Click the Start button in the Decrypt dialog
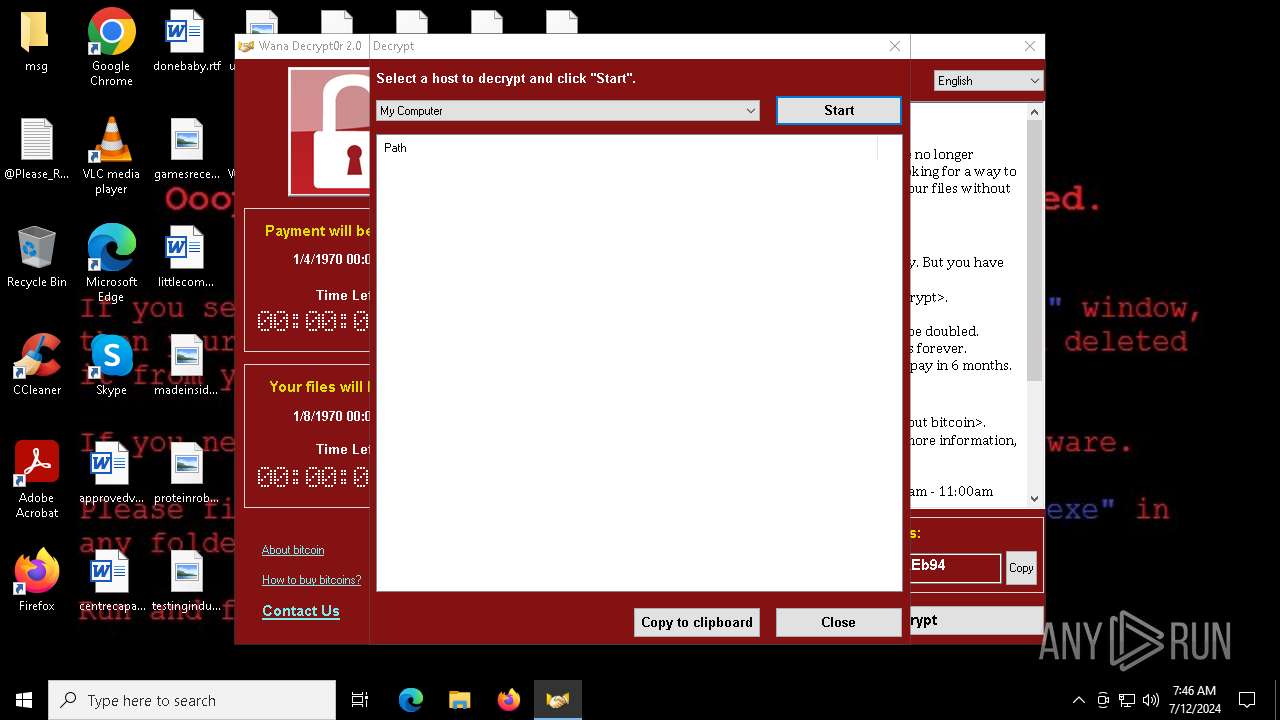The image size is (1280, 720). 839,111
